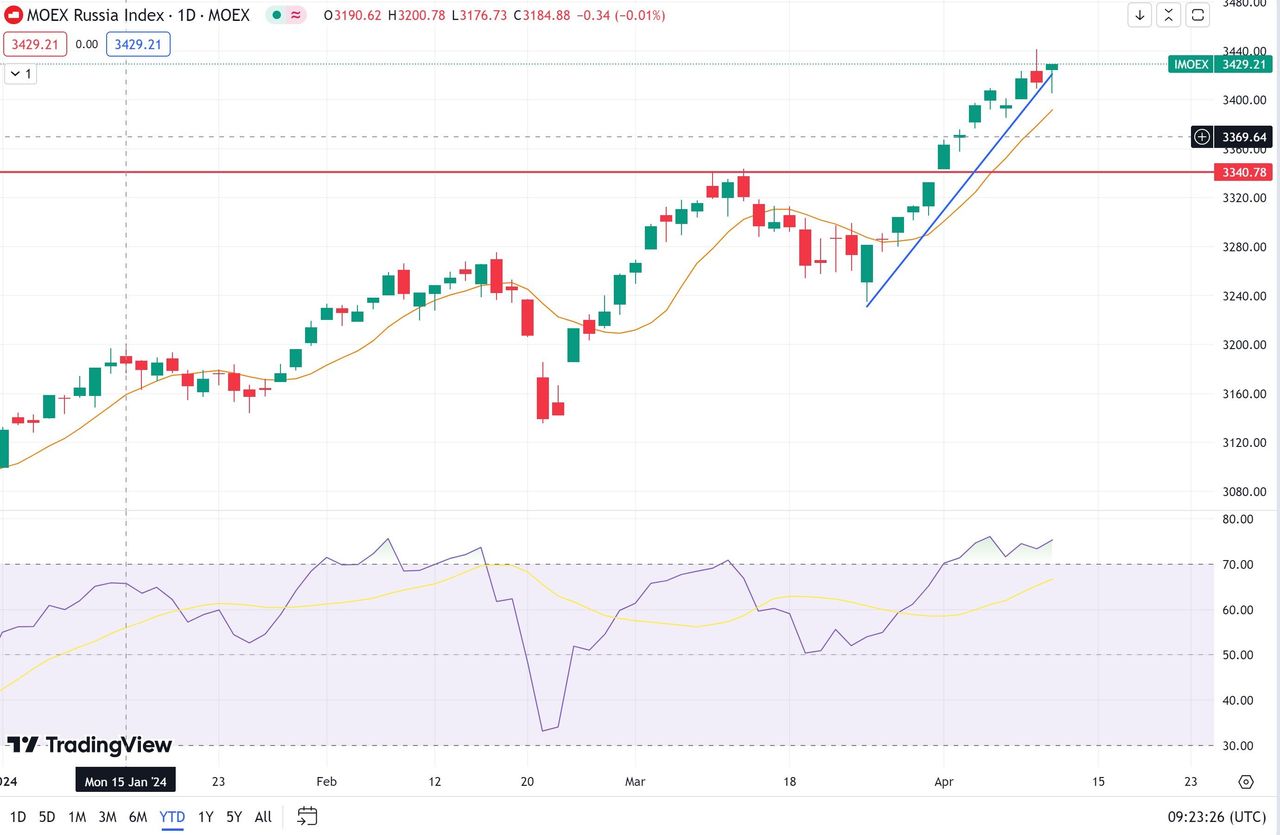
Task: Toggle the pink data update mode indicator
Action: tap(296, 15)
